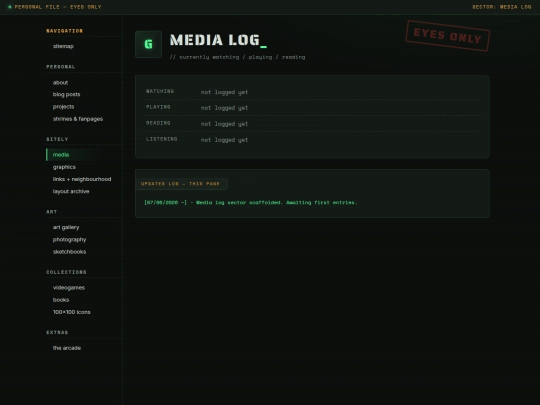Visit shrines & fanpages link

pyautogui.click(x=78, y=119)
